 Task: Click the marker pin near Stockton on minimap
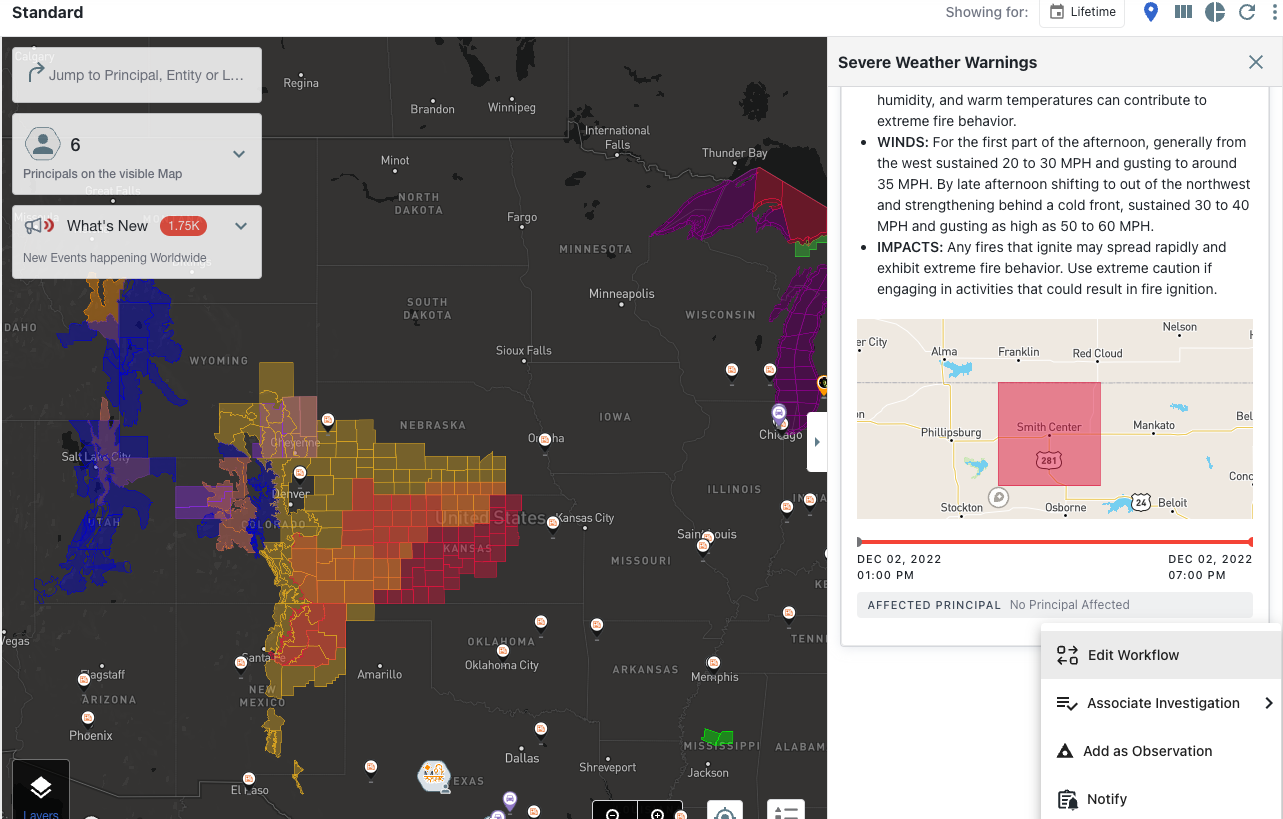pyautogui.click(x=997, y=496)
